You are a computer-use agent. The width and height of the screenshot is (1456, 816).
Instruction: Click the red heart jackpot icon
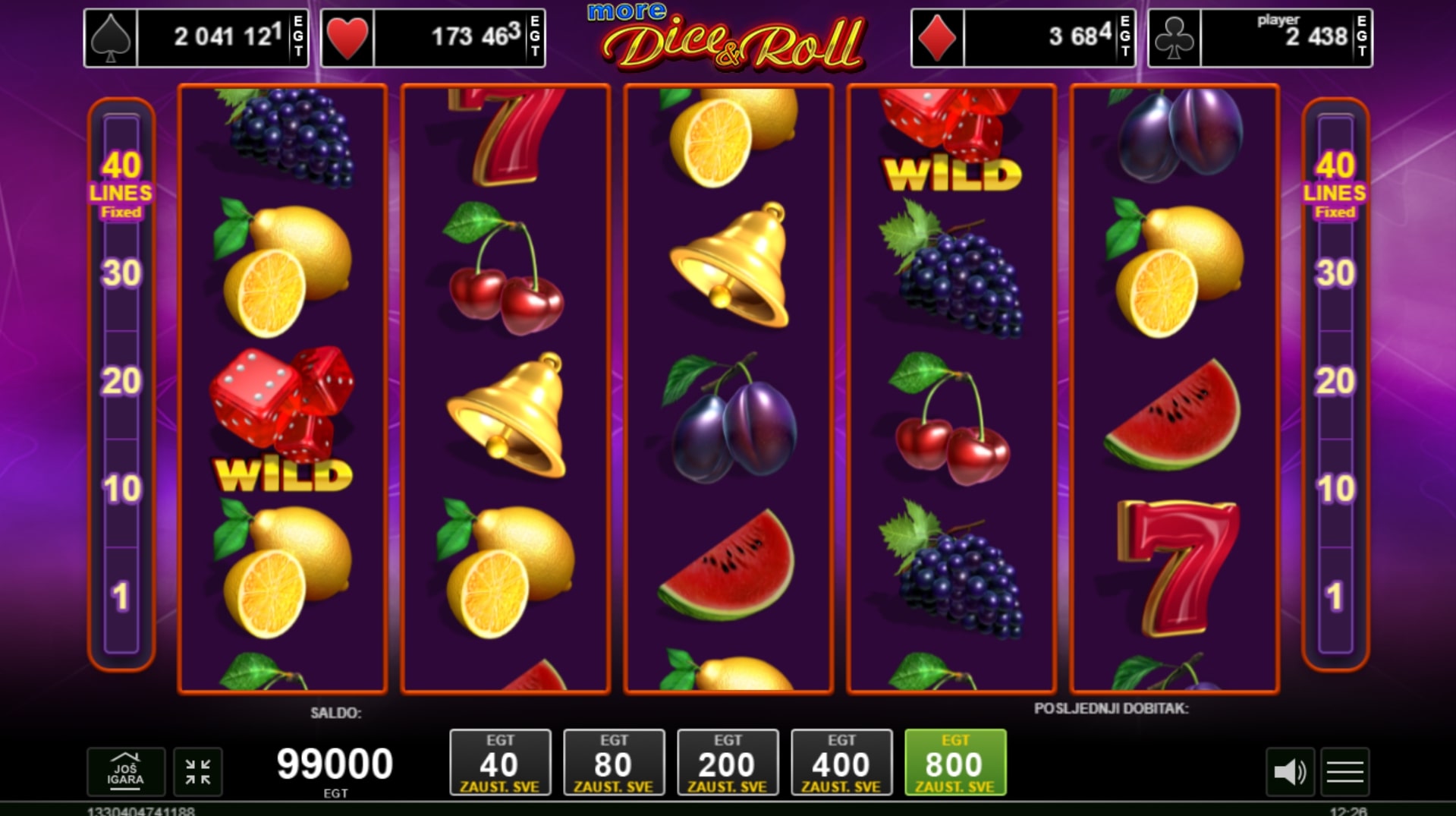[x=347, y=38]
